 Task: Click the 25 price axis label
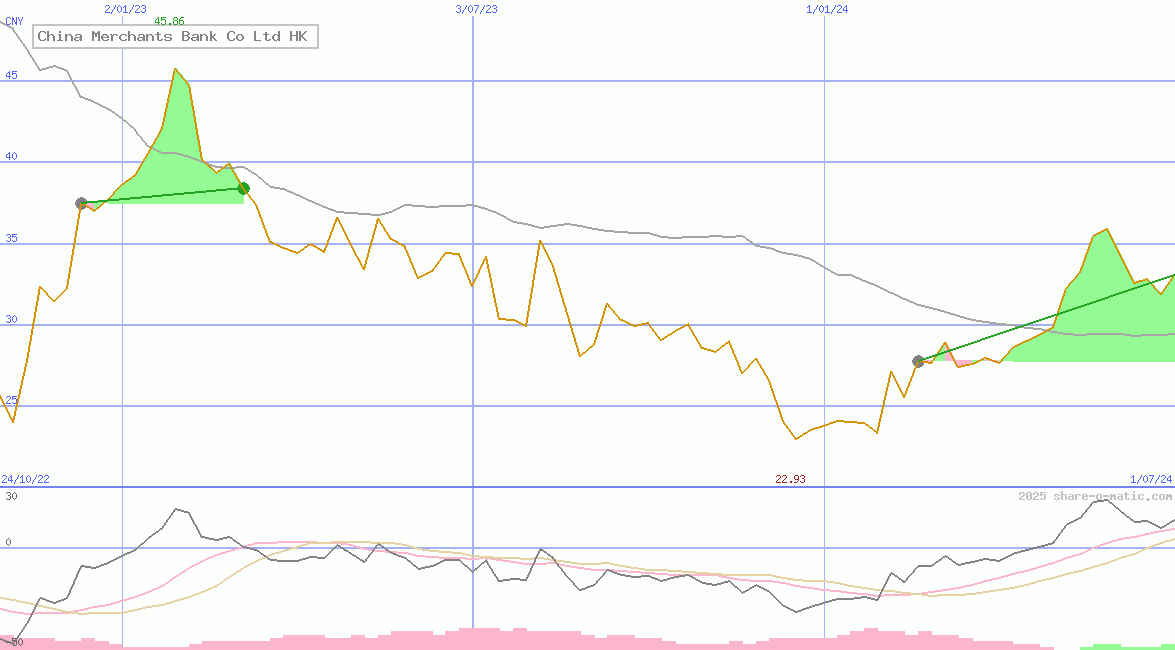click(x=11, y=400)
